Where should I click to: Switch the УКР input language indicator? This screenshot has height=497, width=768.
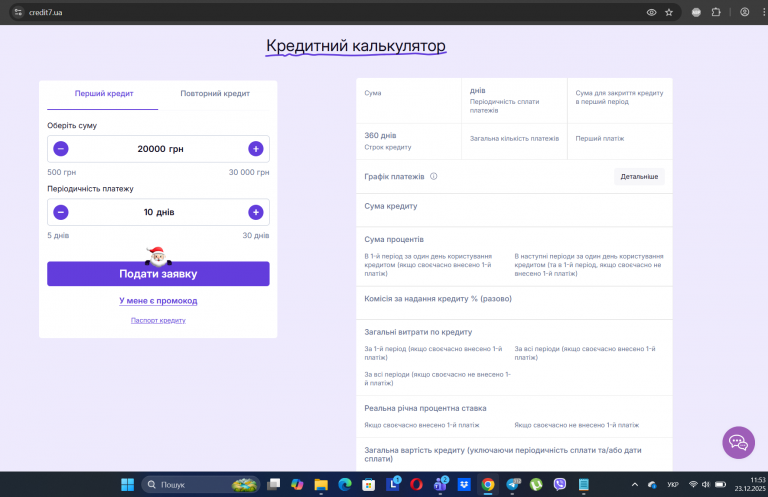pyautogui.click(x=673, y=485)
